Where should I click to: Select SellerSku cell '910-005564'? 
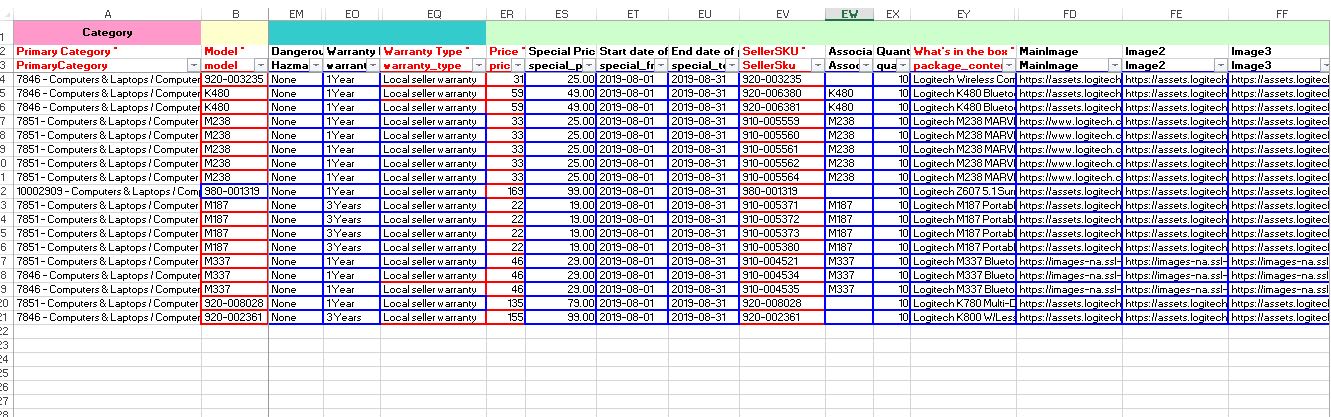point(783,177)
